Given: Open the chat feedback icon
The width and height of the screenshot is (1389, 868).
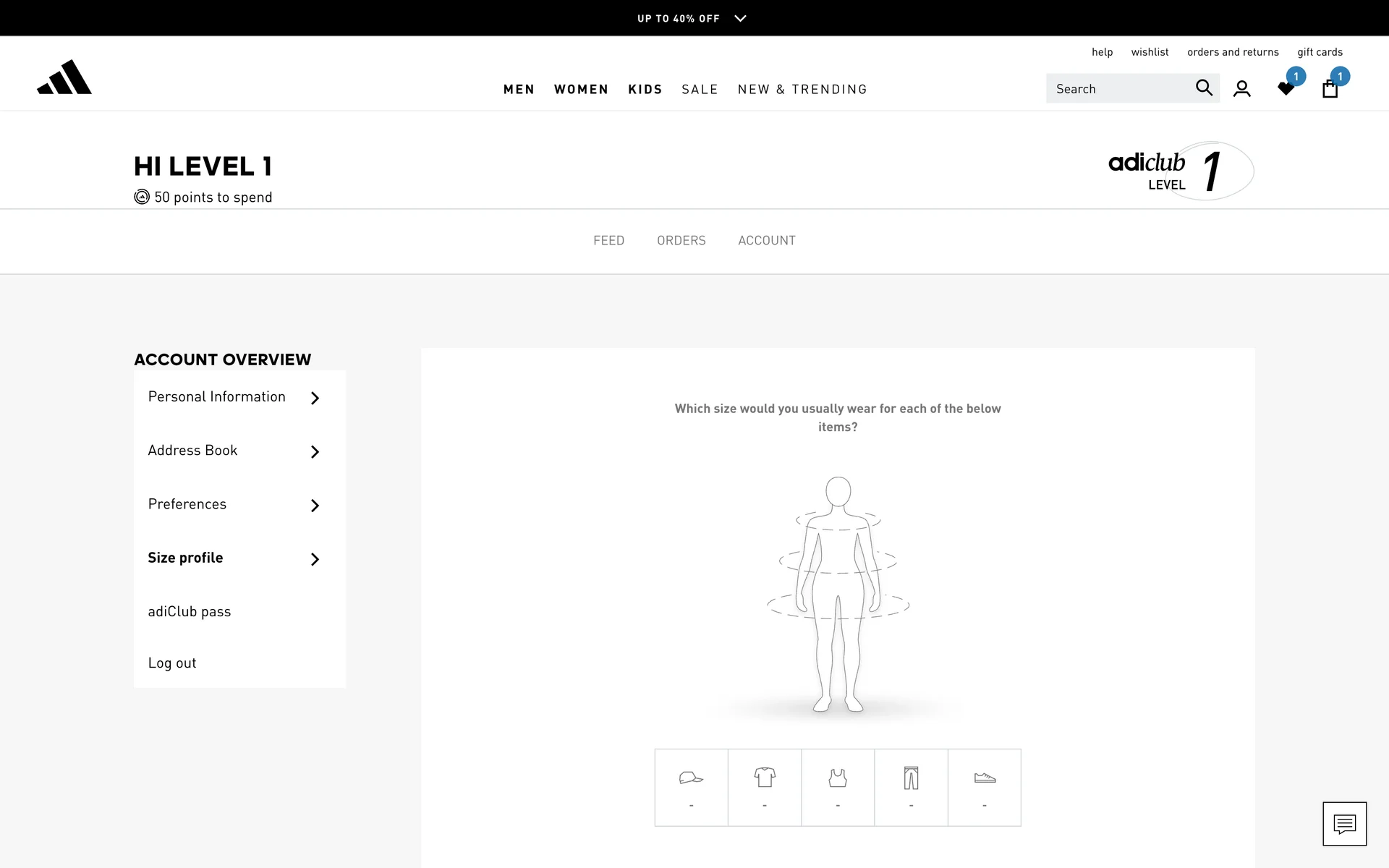Looking at the screenshot, I should click(x=1344, y=823).
